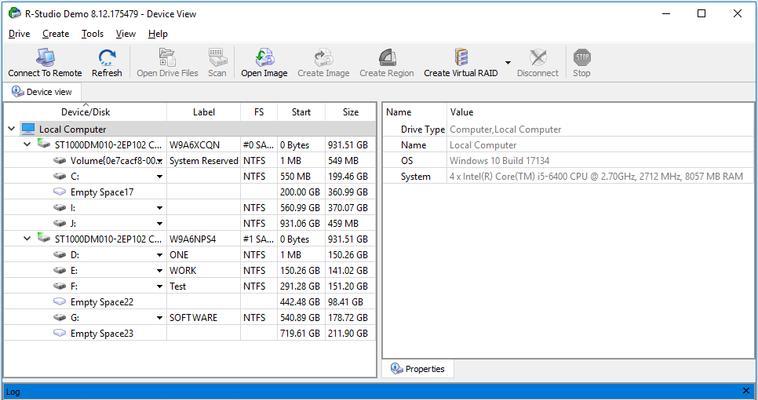Open the dropdown arrow on C: row

tap(160, 177)
